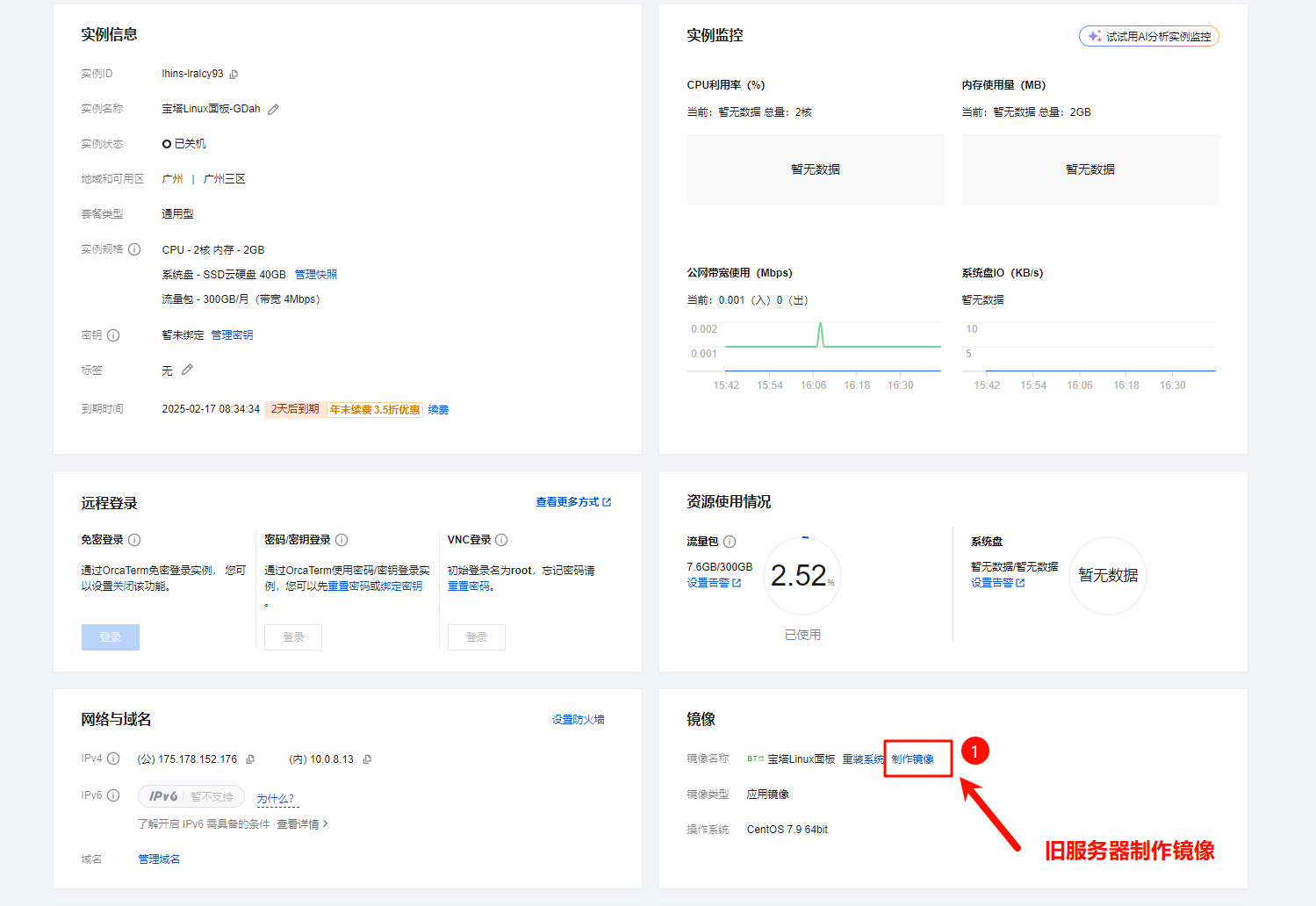The width and height of the screenshot is (1316, 906).
Task: Open 管理密钥 link
Action: pyautogui.click(x=232, y=335)
